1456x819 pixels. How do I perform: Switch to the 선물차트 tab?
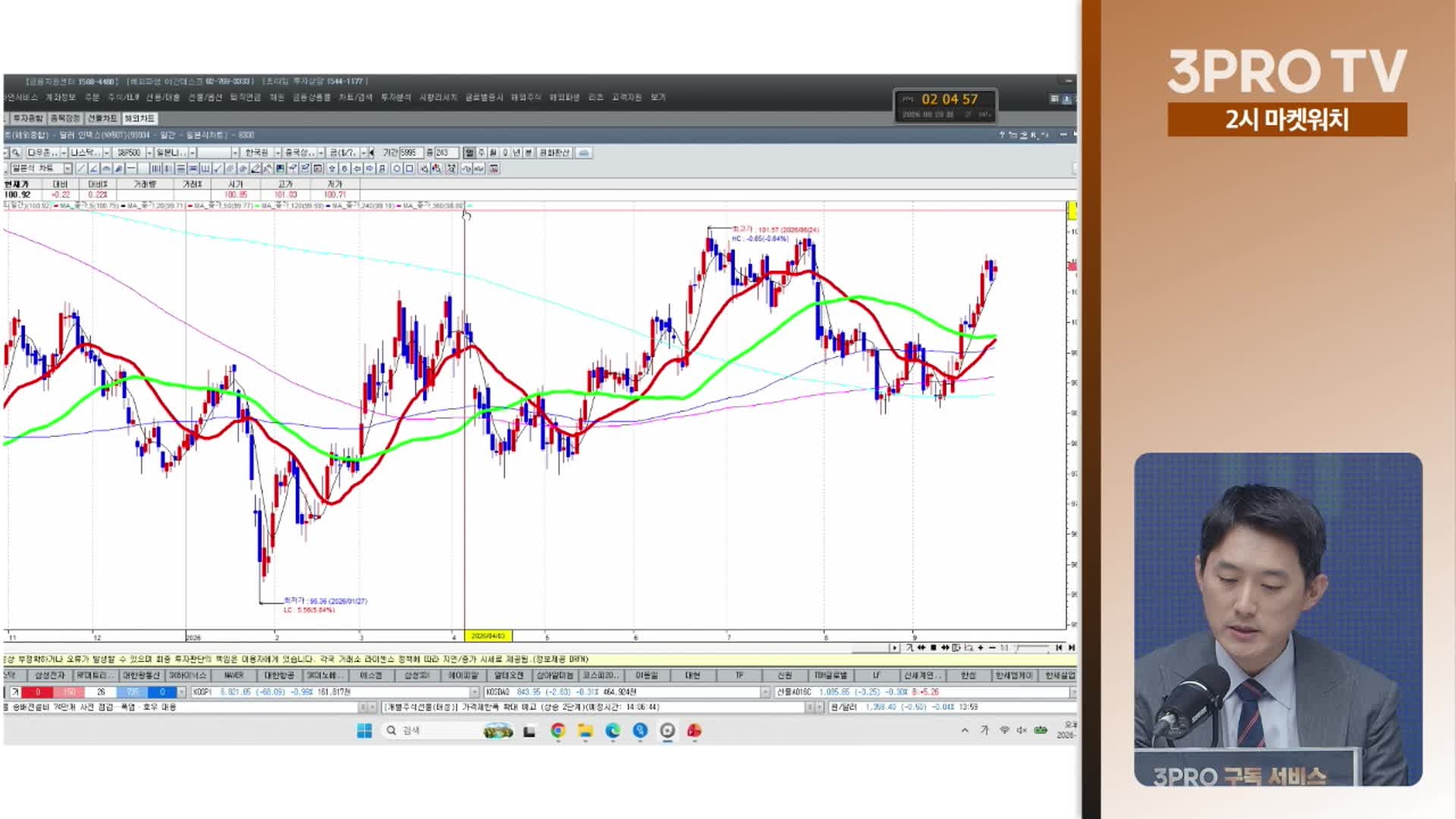click(x=102, y=118)
